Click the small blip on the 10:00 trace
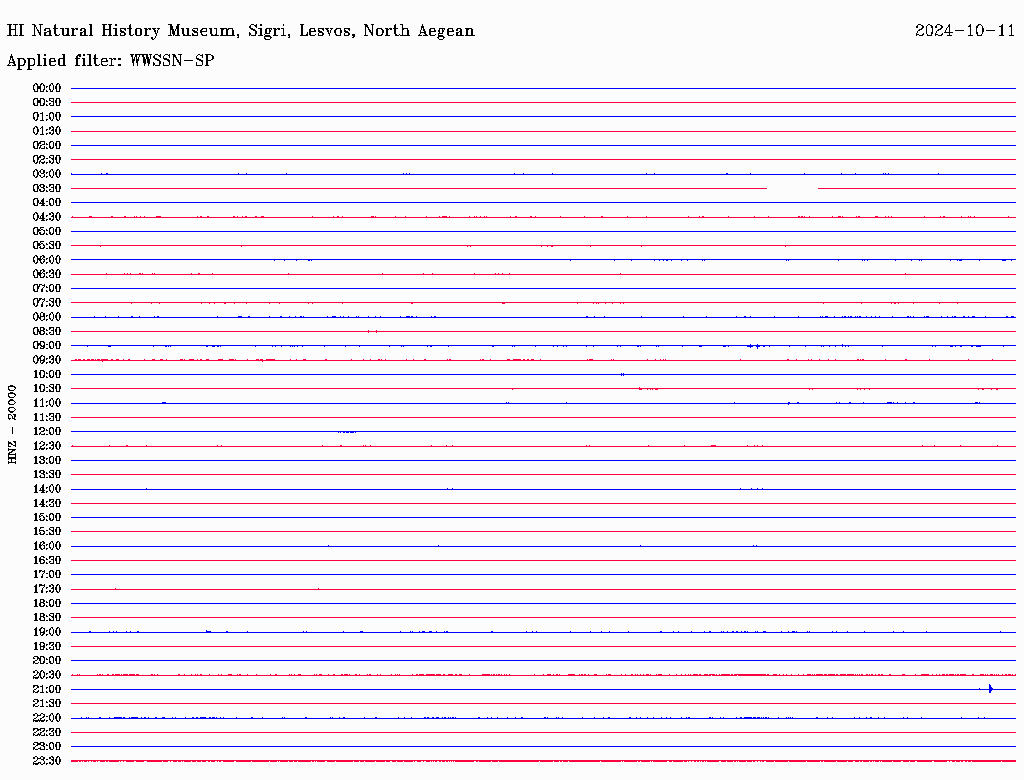Image resolution: width=1024 pixels, height=780 pixels. pos(622,374)
